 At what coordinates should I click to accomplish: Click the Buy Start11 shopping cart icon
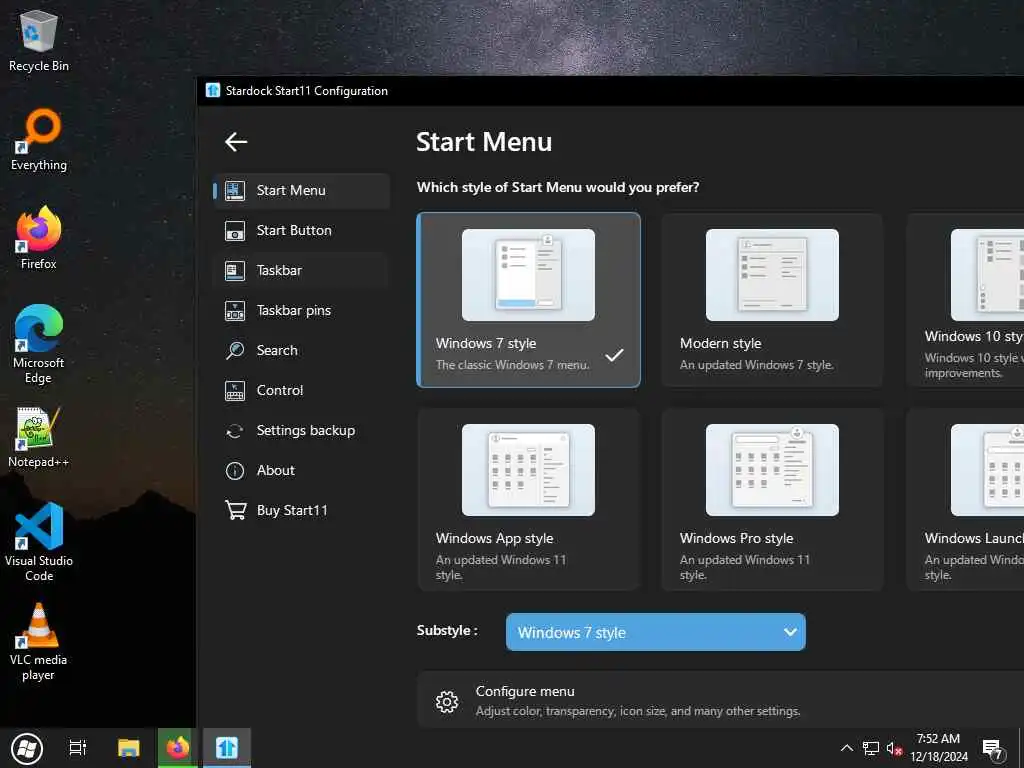tap(235, 510)
